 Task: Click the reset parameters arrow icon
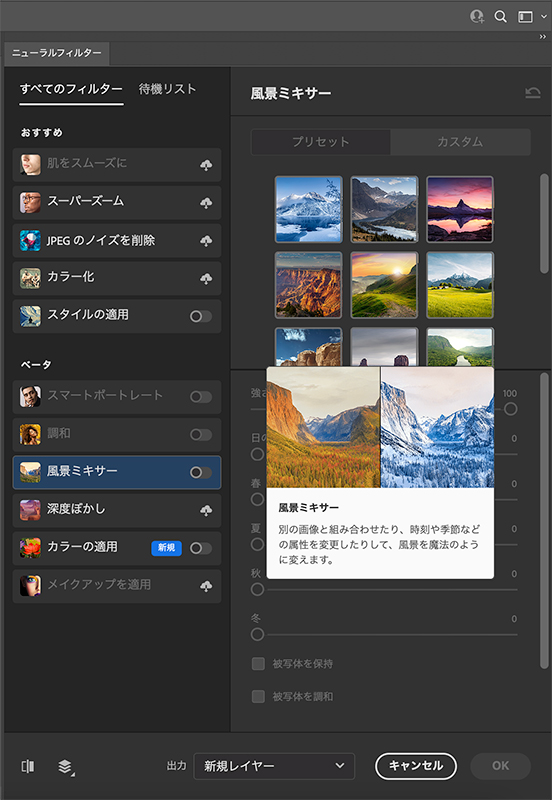[533, 93]
